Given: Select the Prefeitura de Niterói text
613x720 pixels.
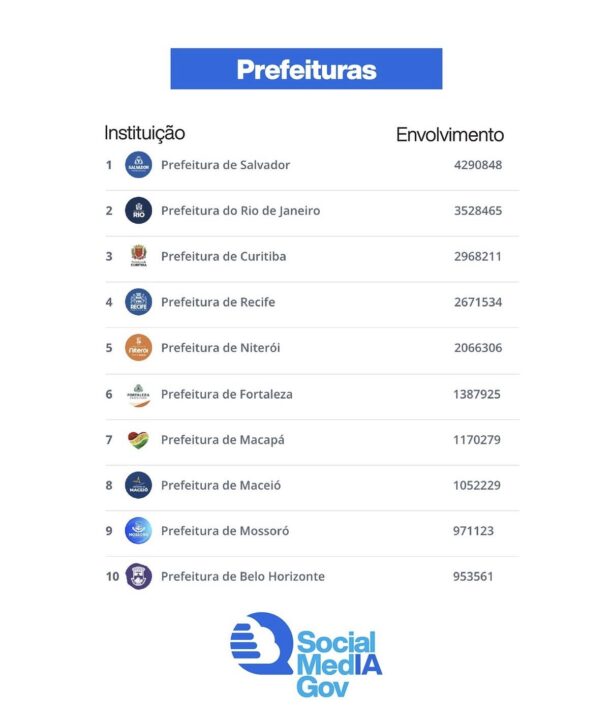Looking at the screenshot, I should point(220,348).
